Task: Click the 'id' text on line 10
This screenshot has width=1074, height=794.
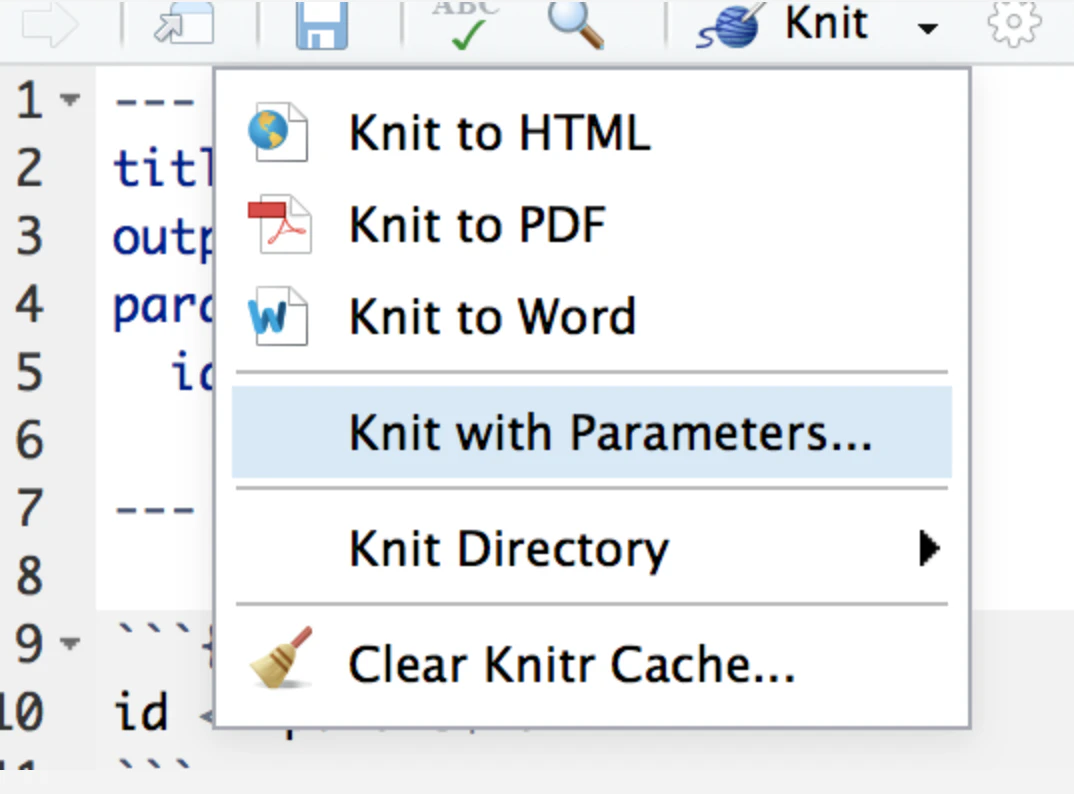Action: [x=140, y=710]
